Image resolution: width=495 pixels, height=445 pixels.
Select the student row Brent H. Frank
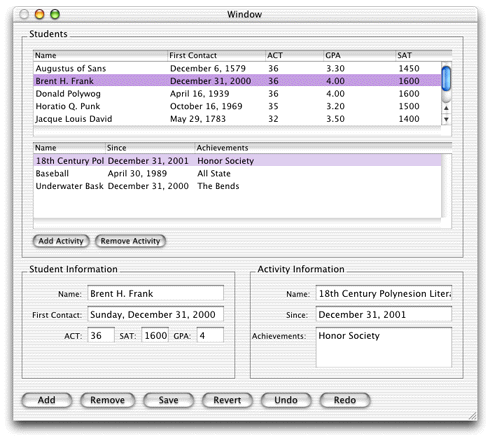point(237,81)
